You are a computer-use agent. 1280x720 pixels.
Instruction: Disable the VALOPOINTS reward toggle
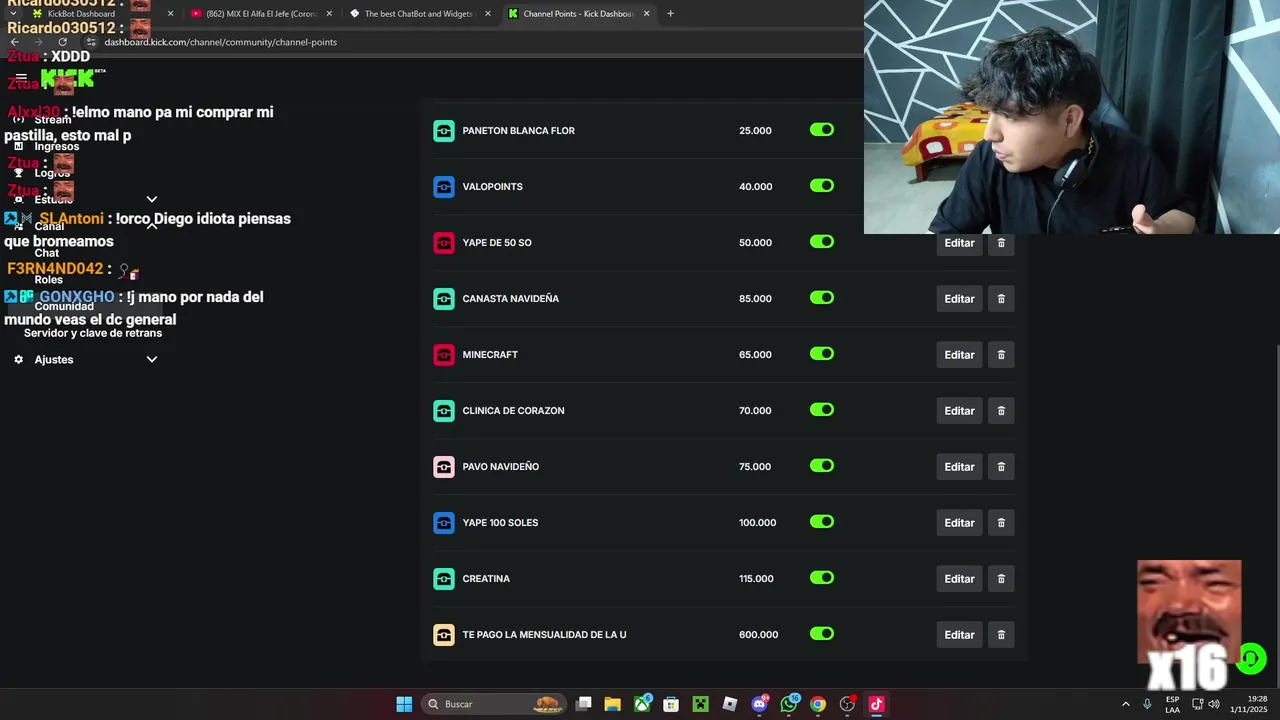tap(822, 186)
